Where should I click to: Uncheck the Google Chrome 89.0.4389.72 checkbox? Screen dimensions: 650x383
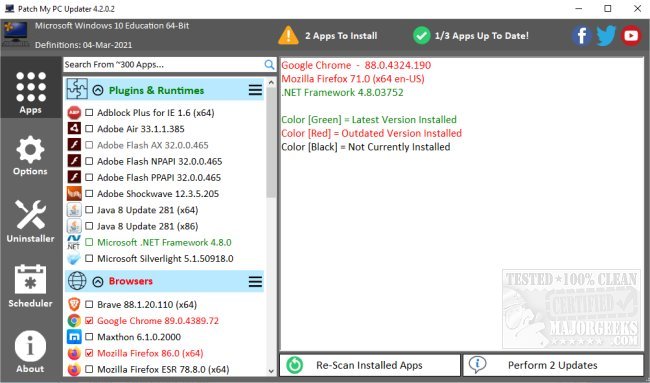tap(89, 321)
